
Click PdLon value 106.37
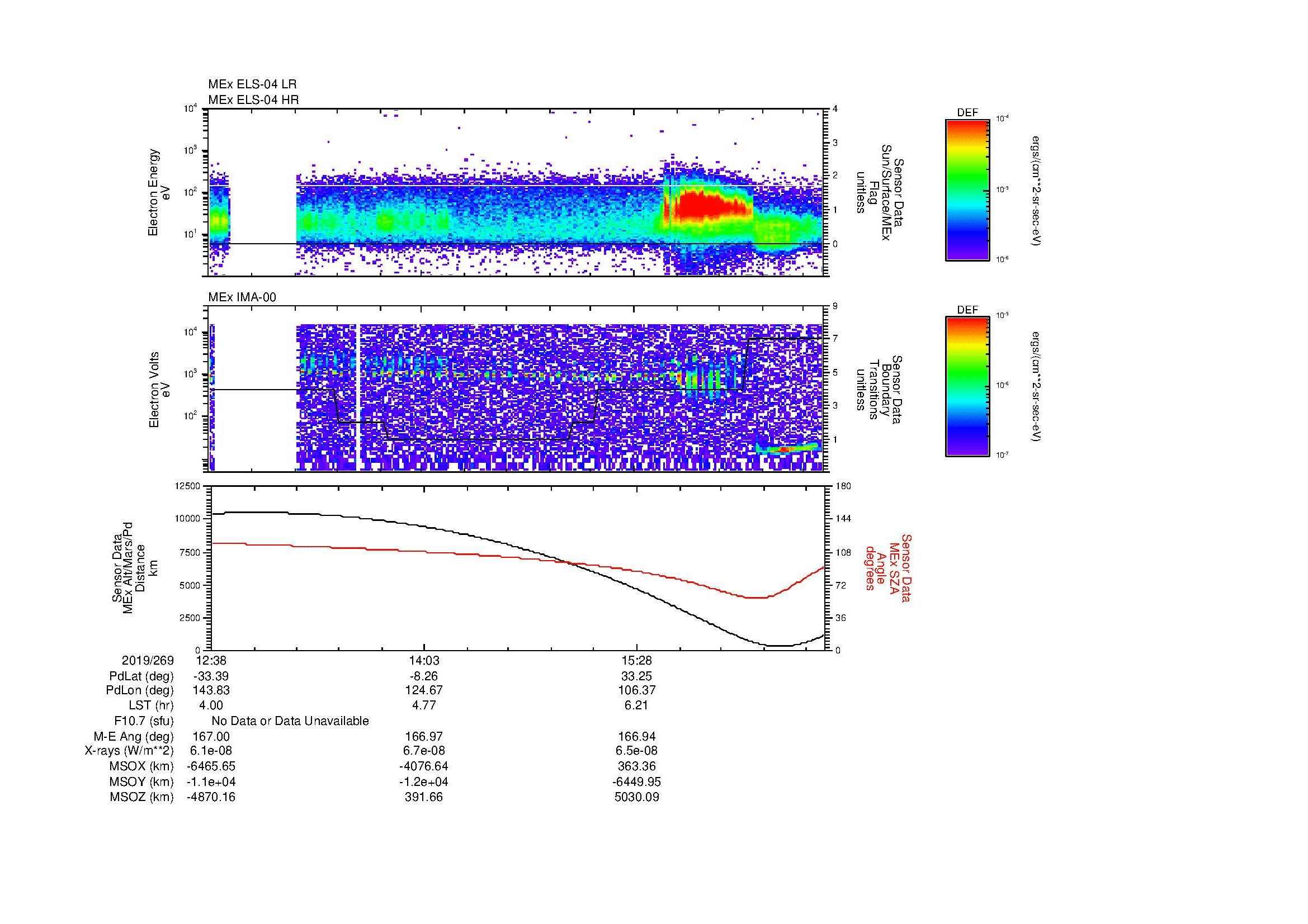tap(636, 690)
